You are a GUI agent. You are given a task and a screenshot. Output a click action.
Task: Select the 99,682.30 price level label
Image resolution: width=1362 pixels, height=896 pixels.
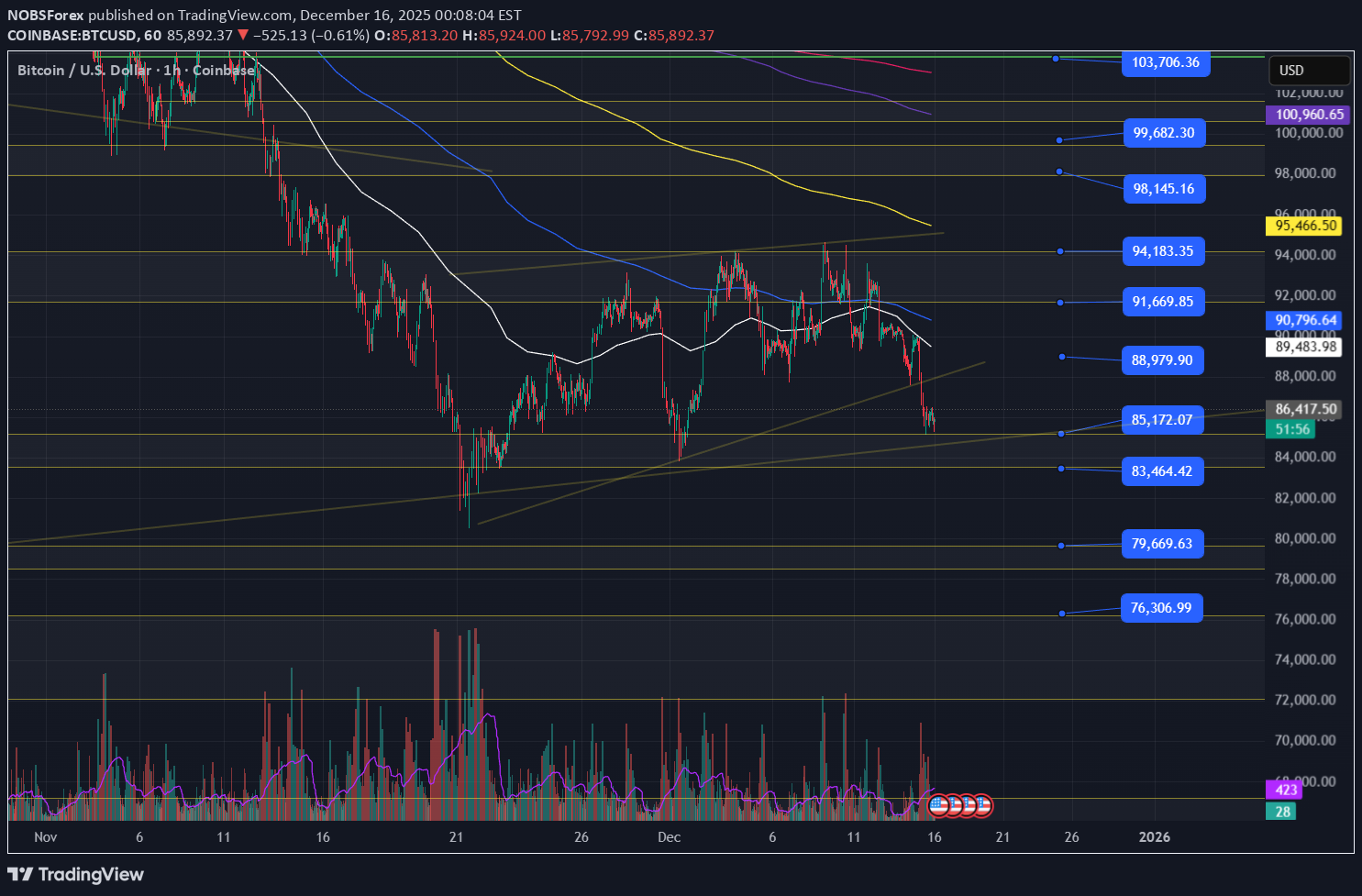point(1164,133)
